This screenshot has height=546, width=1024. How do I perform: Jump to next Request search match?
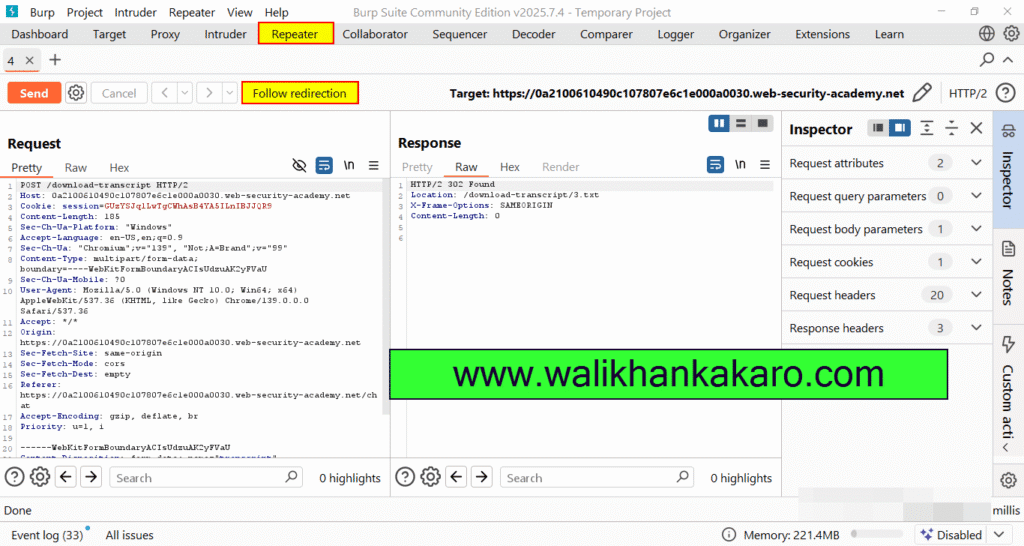[91, 477]
